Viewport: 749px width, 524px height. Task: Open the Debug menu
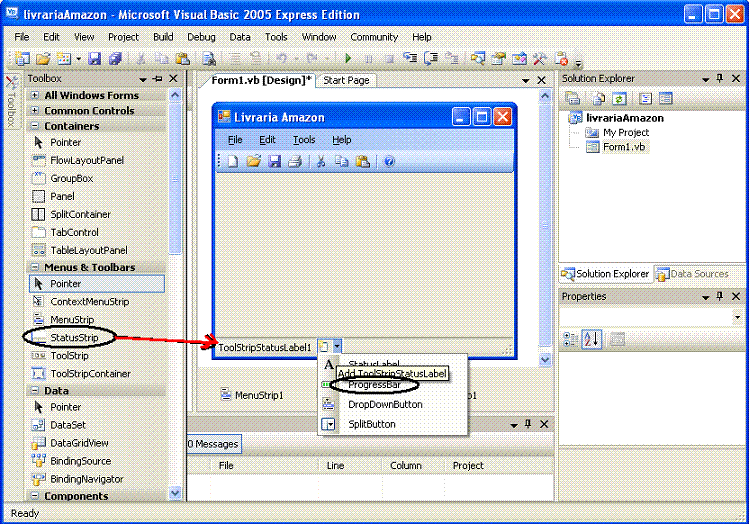coord(201,37)
